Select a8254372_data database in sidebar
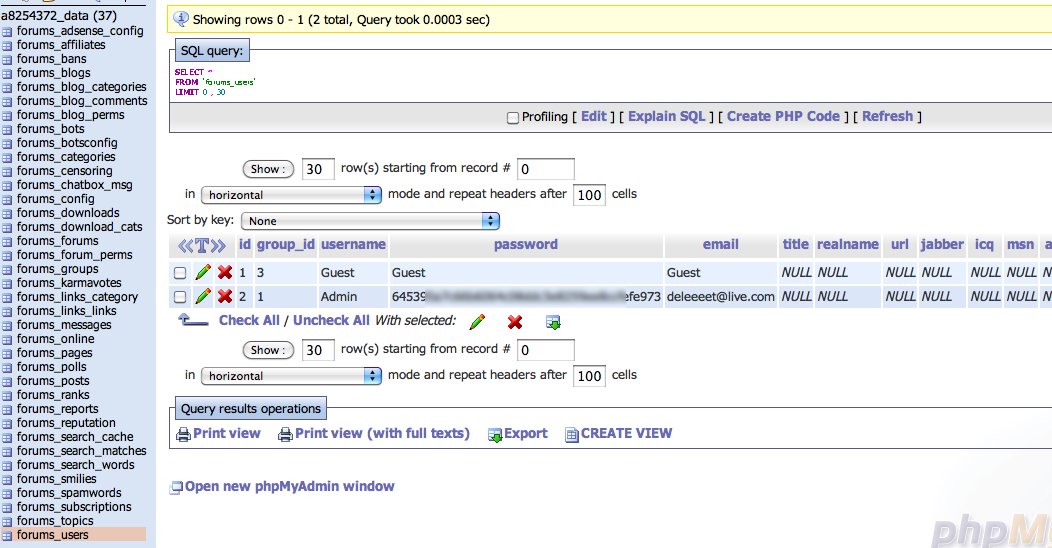The width and height of the screenshot is (1052, 548). pyautogui.click(x=58, y=15)
